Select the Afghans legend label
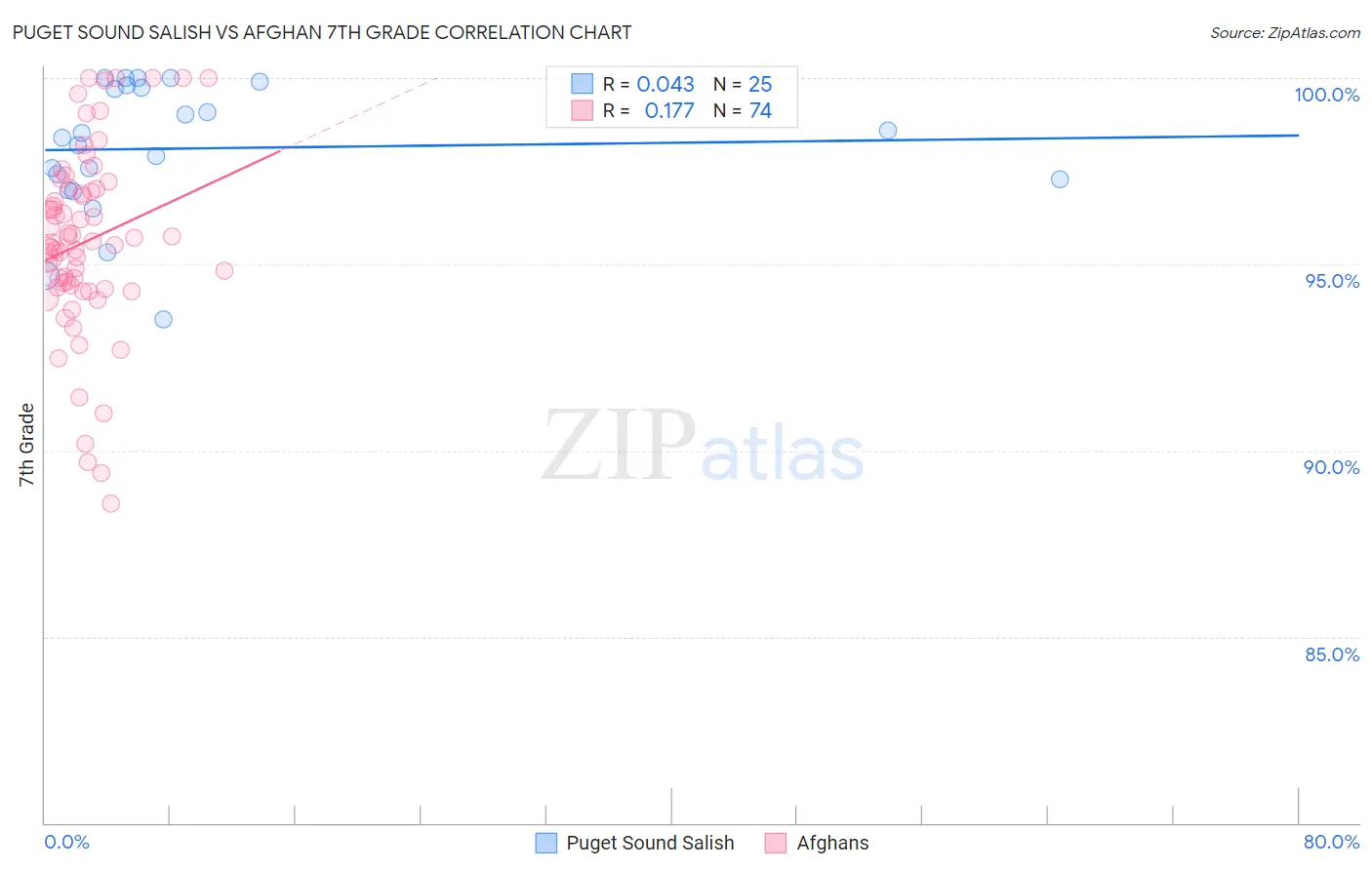Screen dimensions: 1372x870 pyautogui.click(x=832, y=843)
